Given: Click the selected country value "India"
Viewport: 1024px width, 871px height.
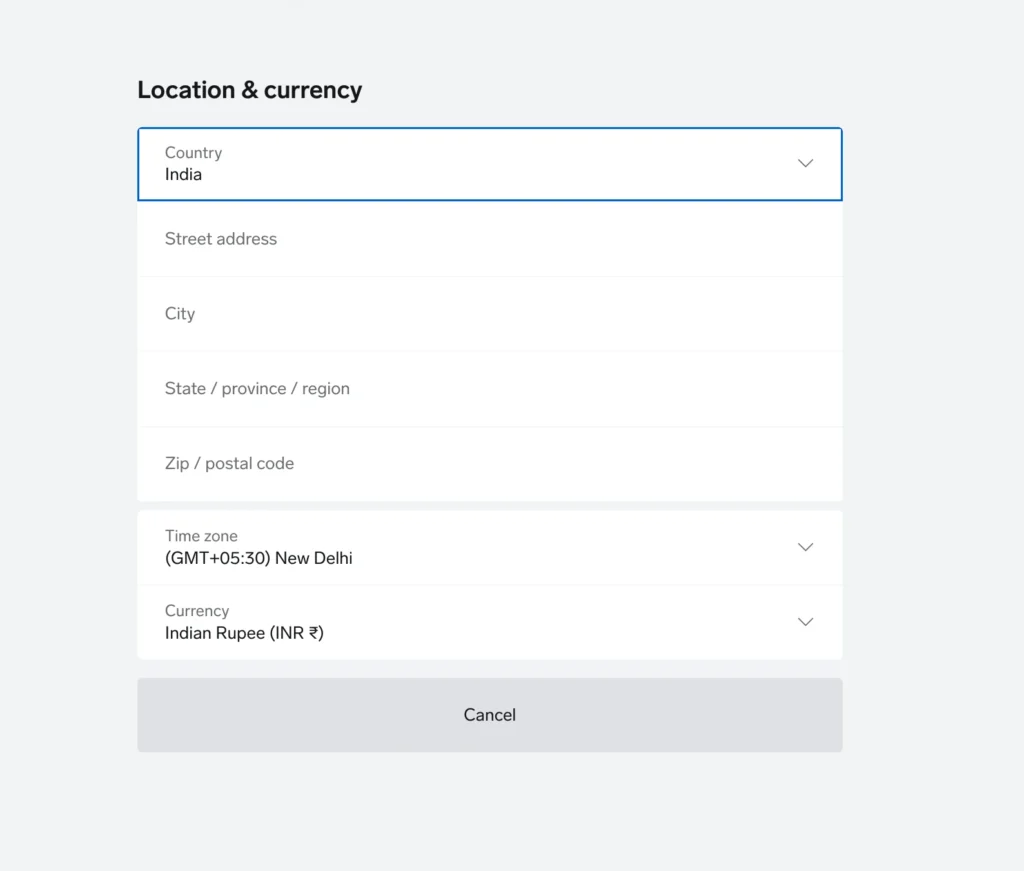Looking at the screenshot, I should coord(183,175).
